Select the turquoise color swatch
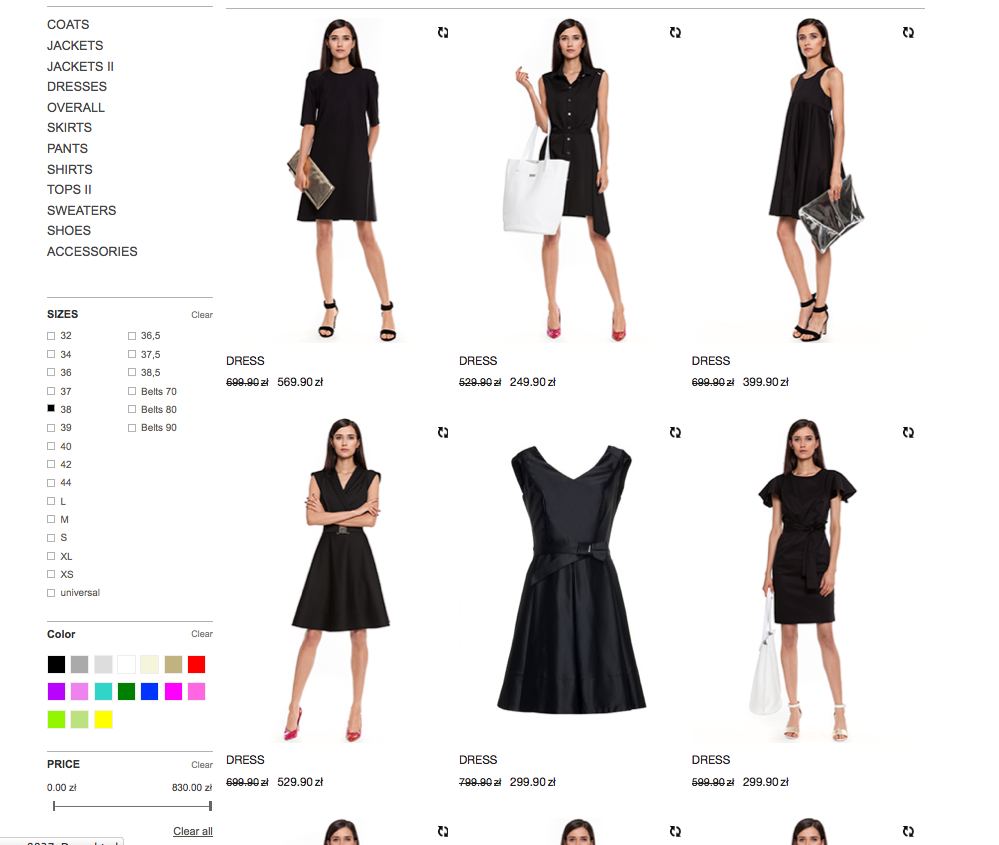The height and width of the screenshot is (845, 999). point(103,691)
